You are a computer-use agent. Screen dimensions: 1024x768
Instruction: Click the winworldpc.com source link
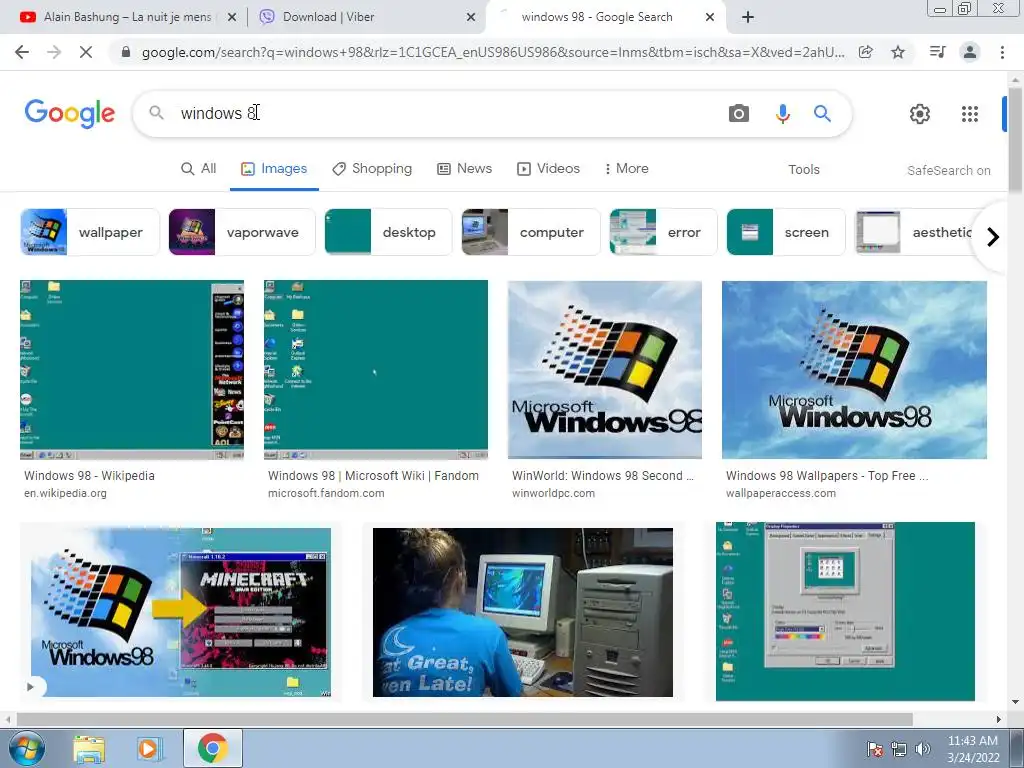[x=553, y=493]
